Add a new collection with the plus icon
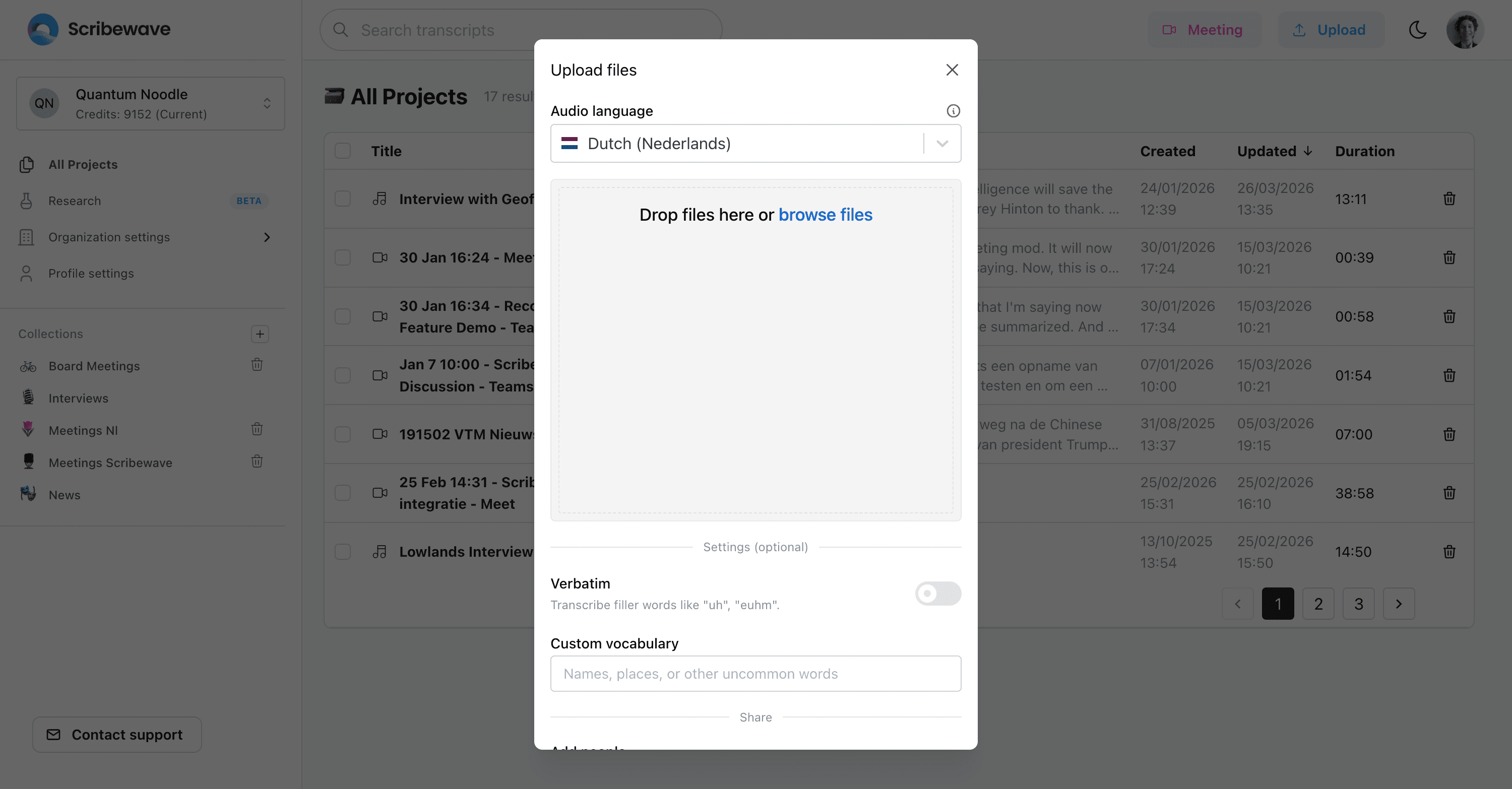The width and height of the screenshot is (1512, 789). click(x=259, y=334)
